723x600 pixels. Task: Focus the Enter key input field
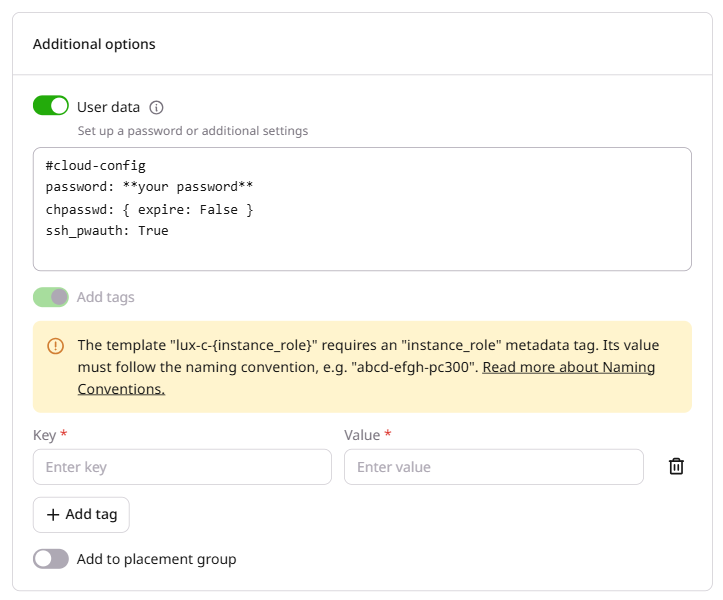pos(182,467)
